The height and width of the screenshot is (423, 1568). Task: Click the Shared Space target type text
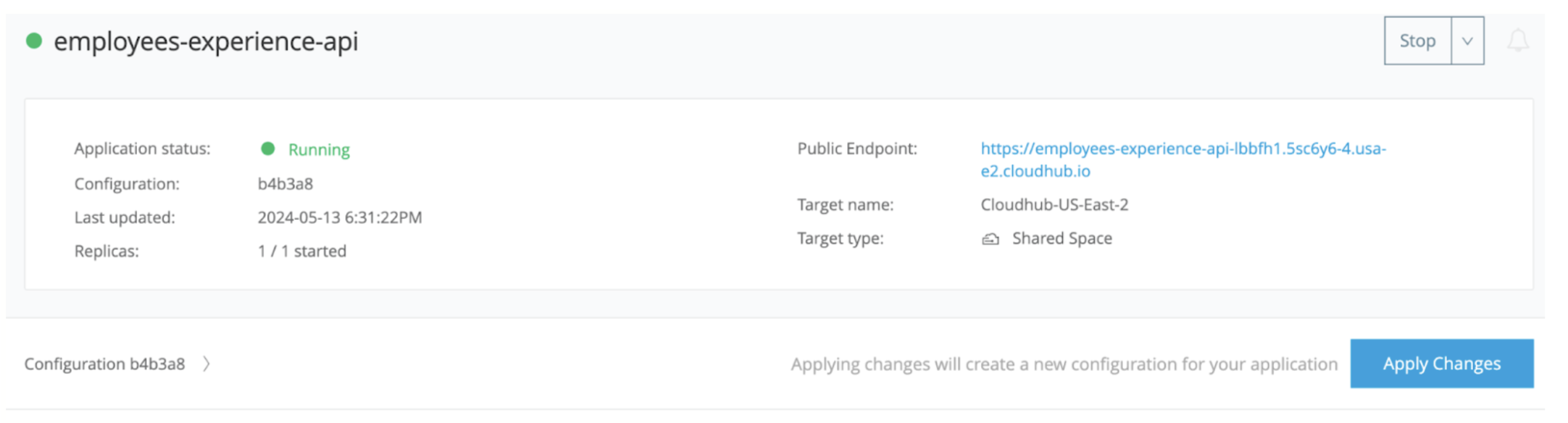1062,238
